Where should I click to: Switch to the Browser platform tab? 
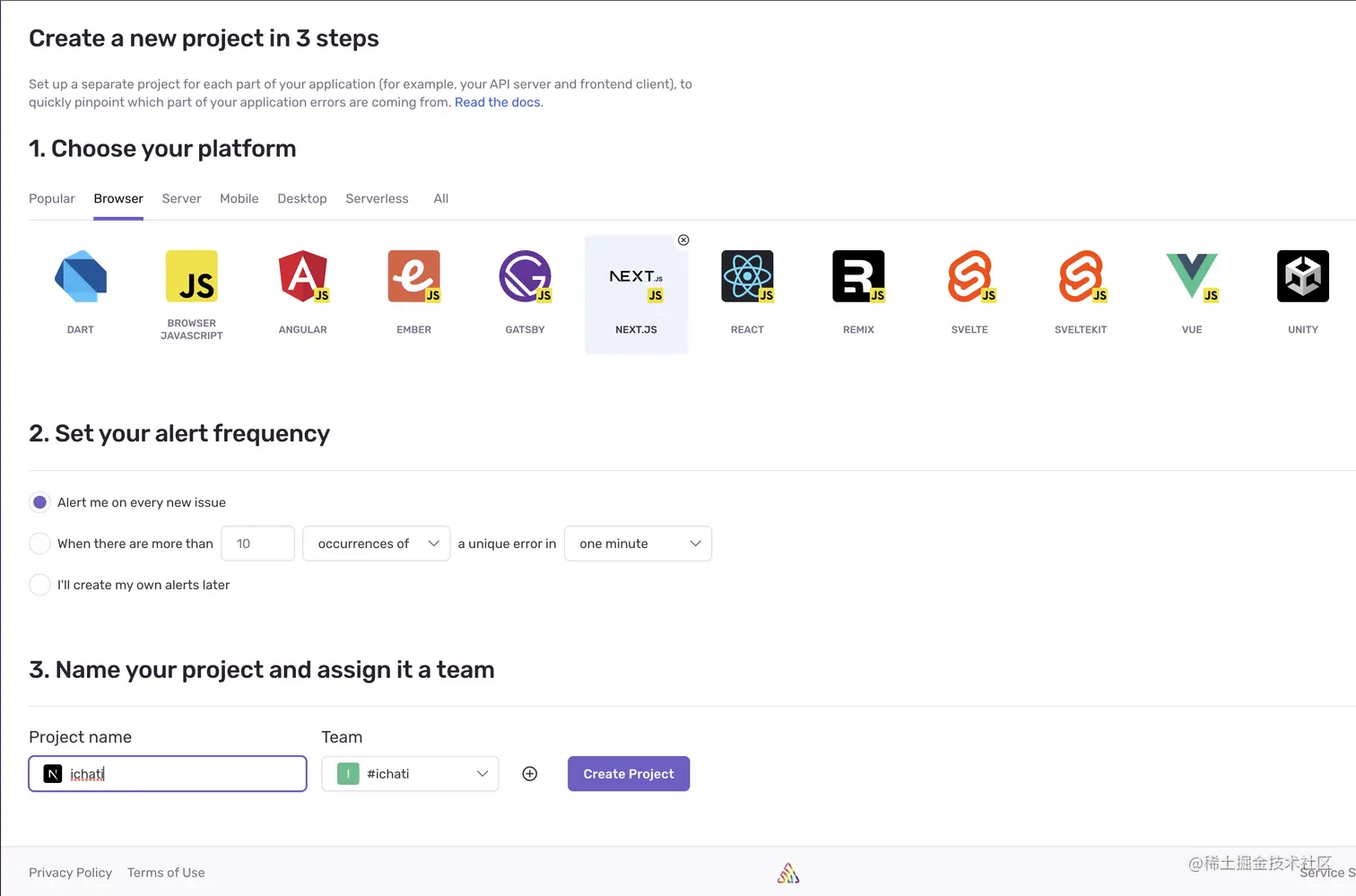(118, 198)
